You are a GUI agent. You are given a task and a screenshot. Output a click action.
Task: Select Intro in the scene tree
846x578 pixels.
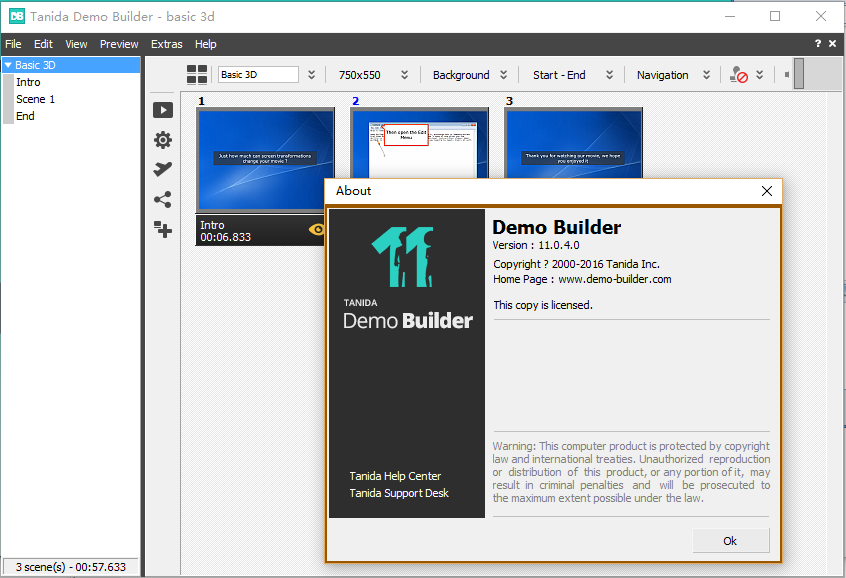(x=28, y=82)
